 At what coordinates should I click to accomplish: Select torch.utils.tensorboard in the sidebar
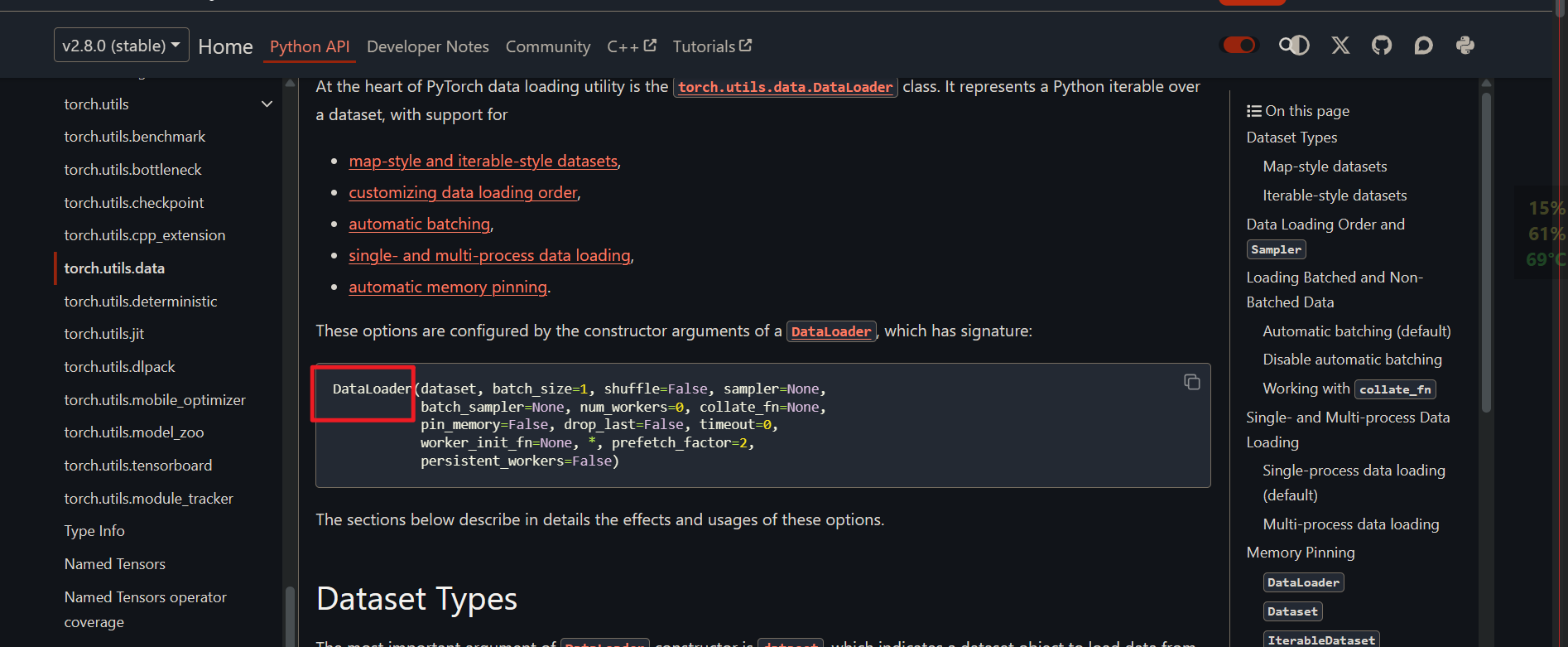click(x=138, y=466)
